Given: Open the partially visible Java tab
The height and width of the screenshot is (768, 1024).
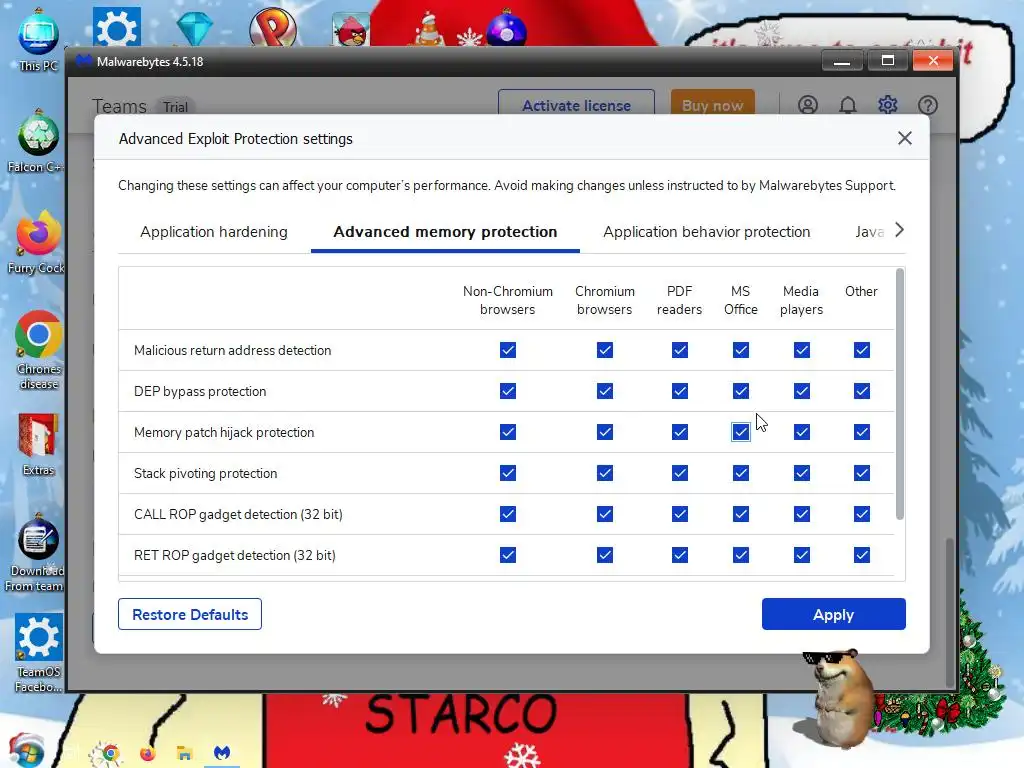Looking at the screenshot, I should tap(869, 232).
